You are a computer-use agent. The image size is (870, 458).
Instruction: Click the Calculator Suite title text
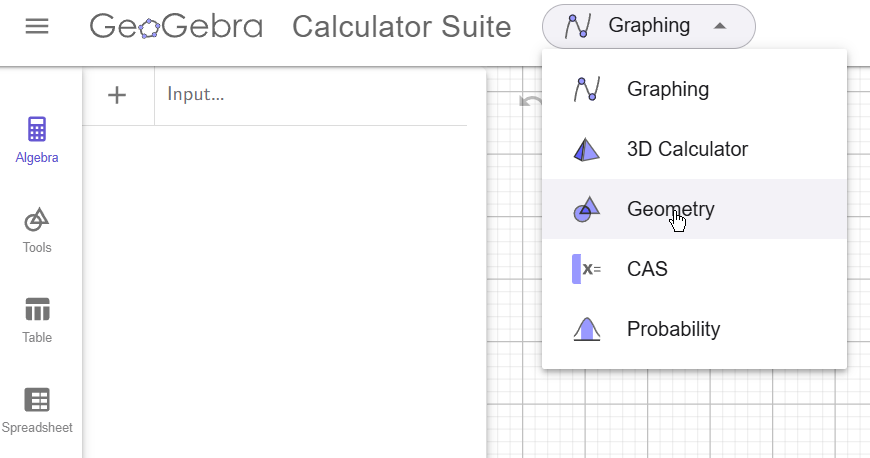pyautogui.click(x=401, y=27)
